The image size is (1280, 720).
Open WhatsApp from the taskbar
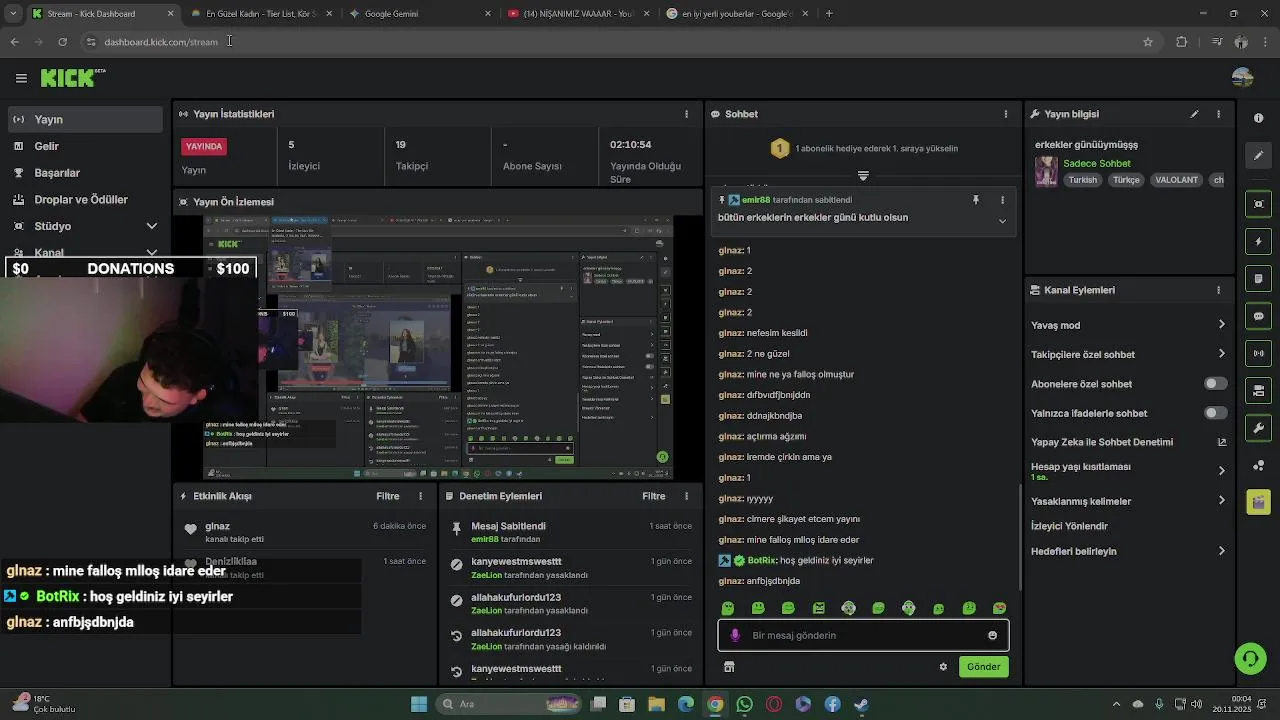744,704
